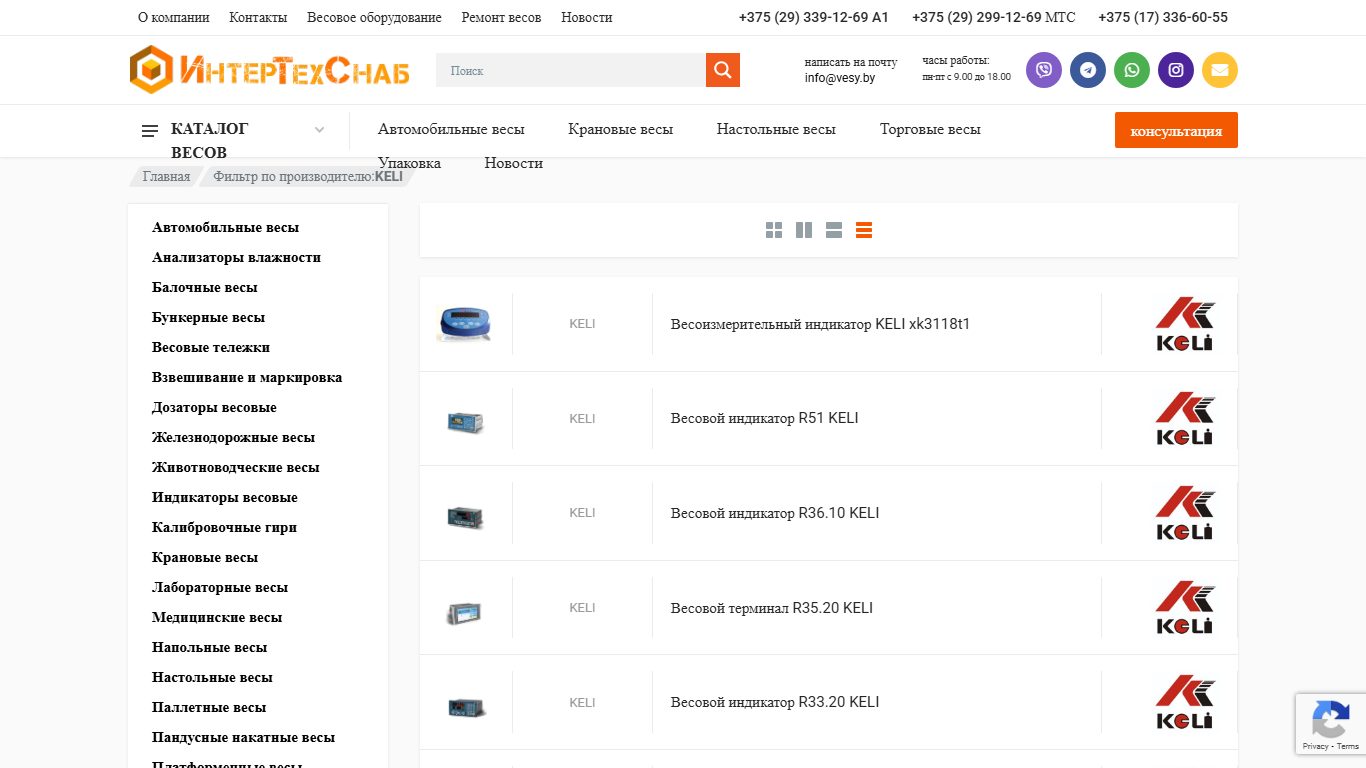Select Дозаторы весовые in sidebar
The image size is (1366, 768).
coord(214,407)
